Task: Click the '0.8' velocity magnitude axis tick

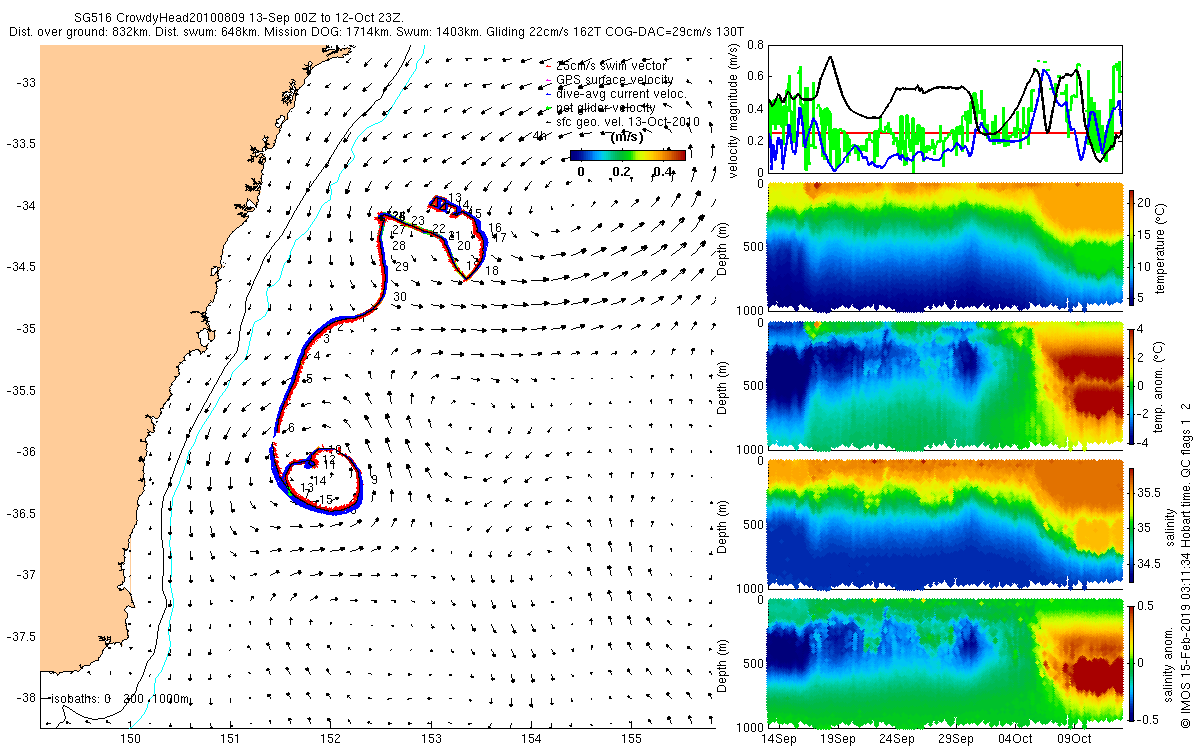Action: pos(755,45)
